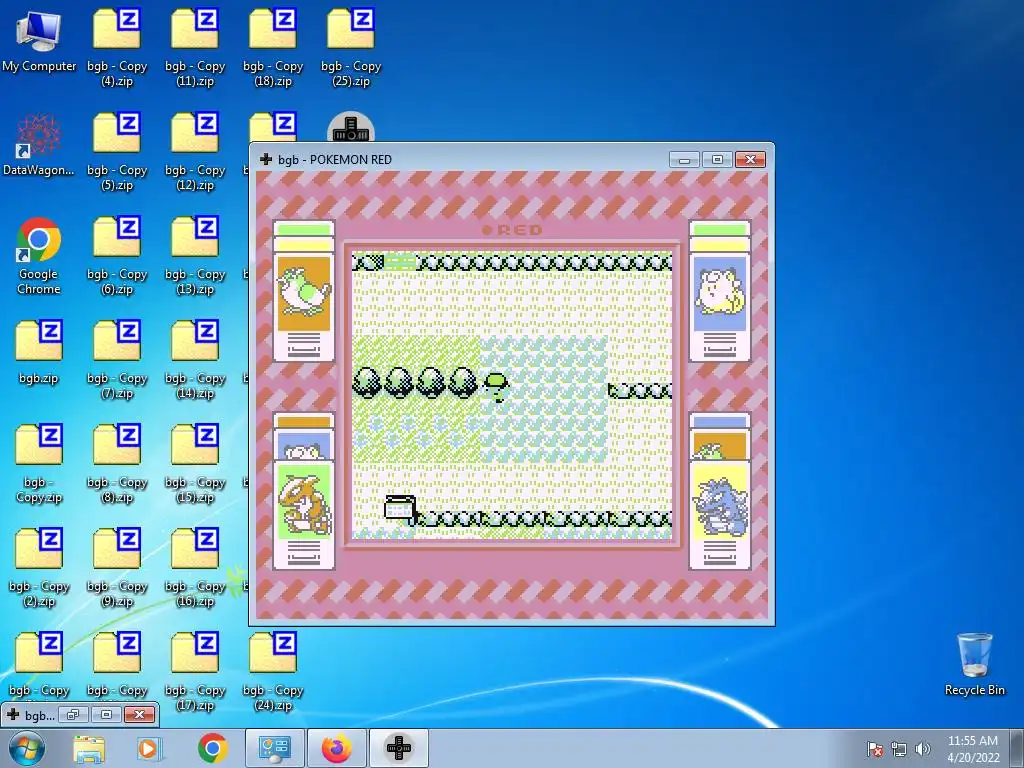Viewport: 1024px width, 768px height.
Task: Click the minimized bgb... window title
Action: coord(40,716)
